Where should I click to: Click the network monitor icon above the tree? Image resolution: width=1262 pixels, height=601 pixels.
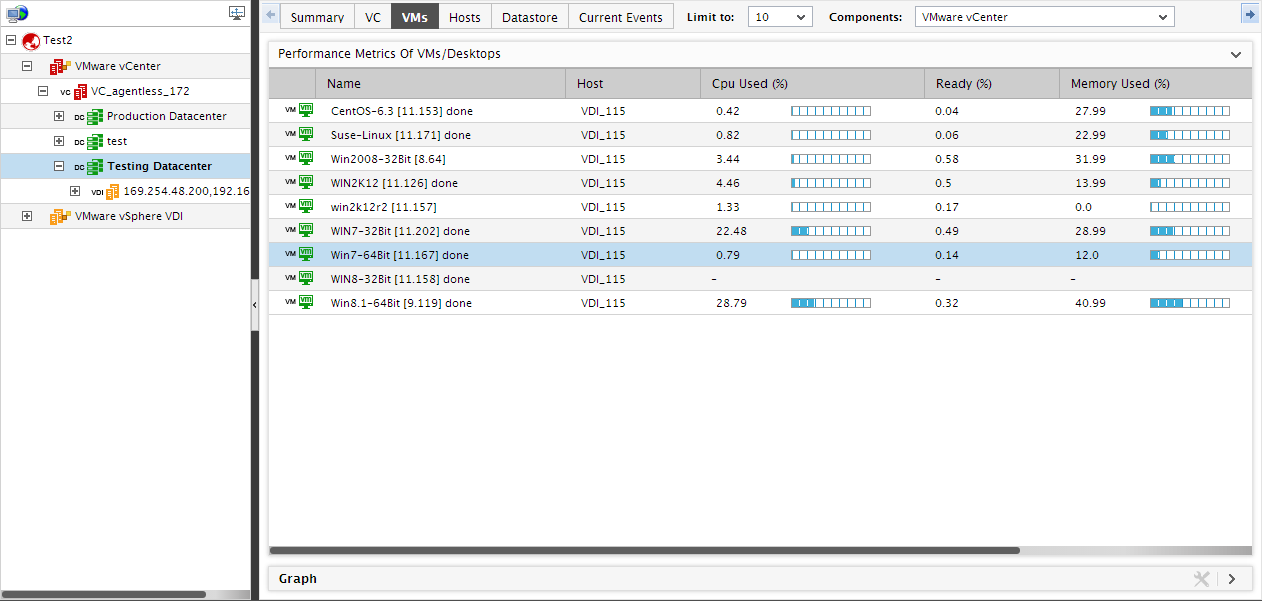pyautogui.click(x=17, y=13)
